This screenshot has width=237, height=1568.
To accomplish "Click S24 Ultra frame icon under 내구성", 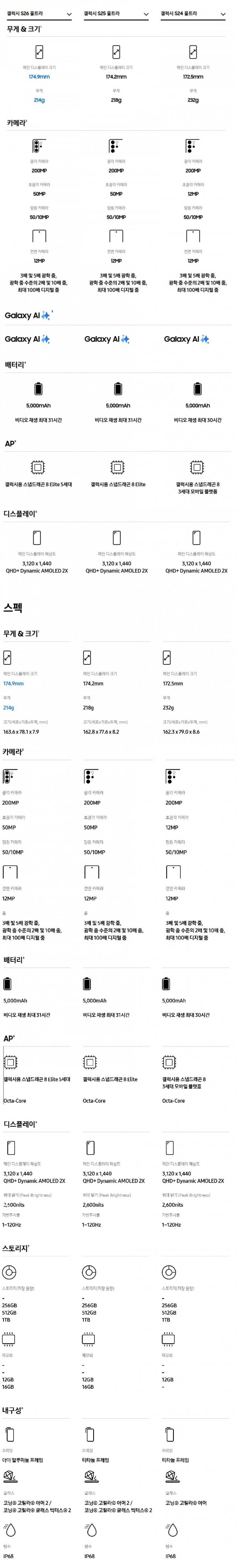I will (168, 1433).
